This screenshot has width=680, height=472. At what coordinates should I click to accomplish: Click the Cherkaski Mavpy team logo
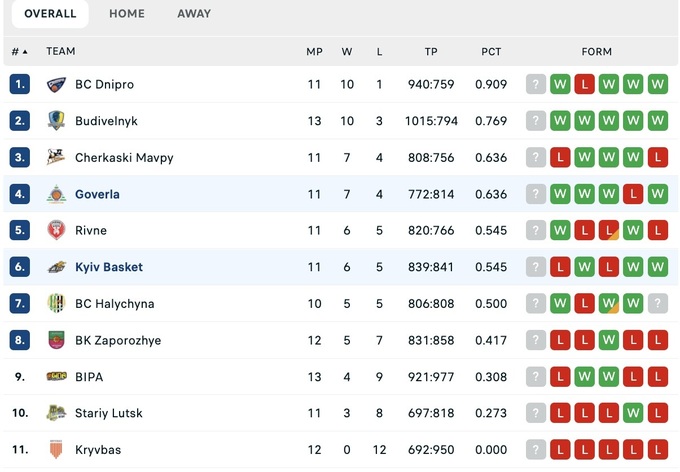point(56,158)
